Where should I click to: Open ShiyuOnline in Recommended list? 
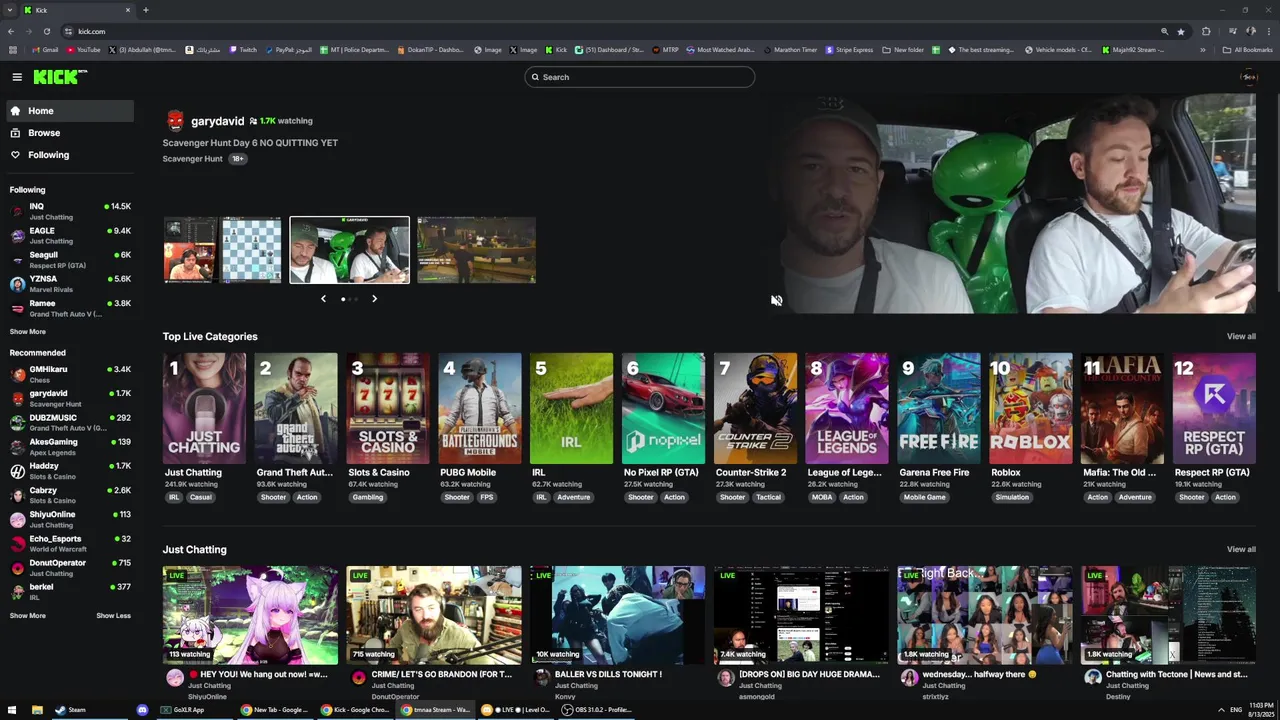pyautogui.click(x=69, y=519)
